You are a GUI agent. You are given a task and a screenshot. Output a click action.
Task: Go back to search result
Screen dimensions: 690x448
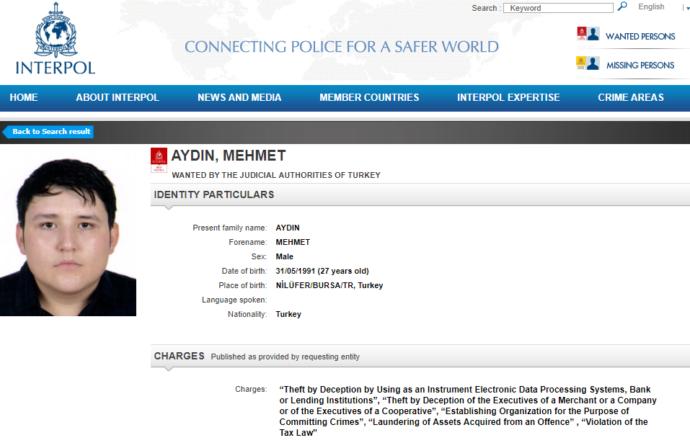(48, 132)
